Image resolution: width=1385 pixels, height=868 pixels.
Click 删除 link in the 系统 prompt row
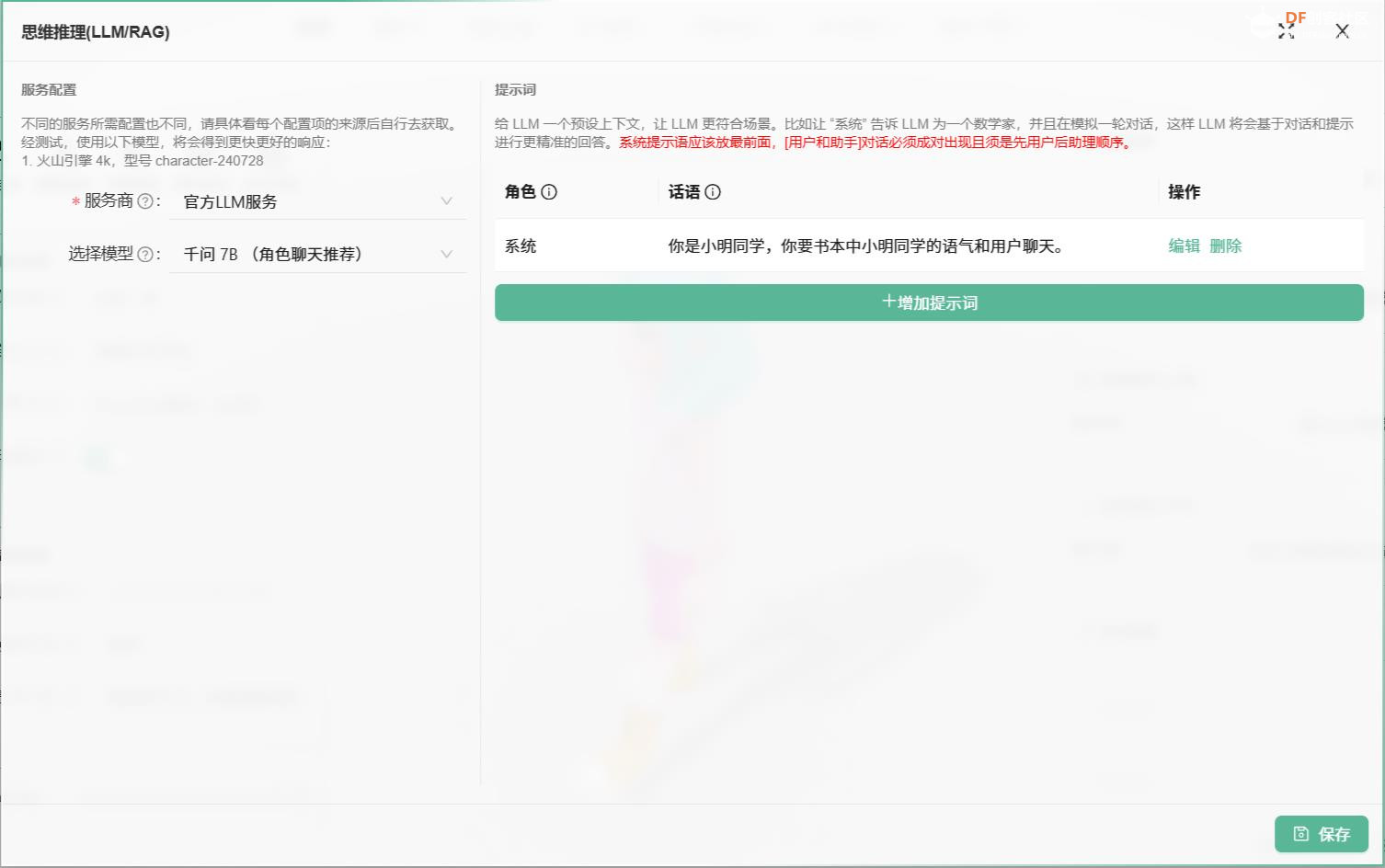[x=1226, y=246]
